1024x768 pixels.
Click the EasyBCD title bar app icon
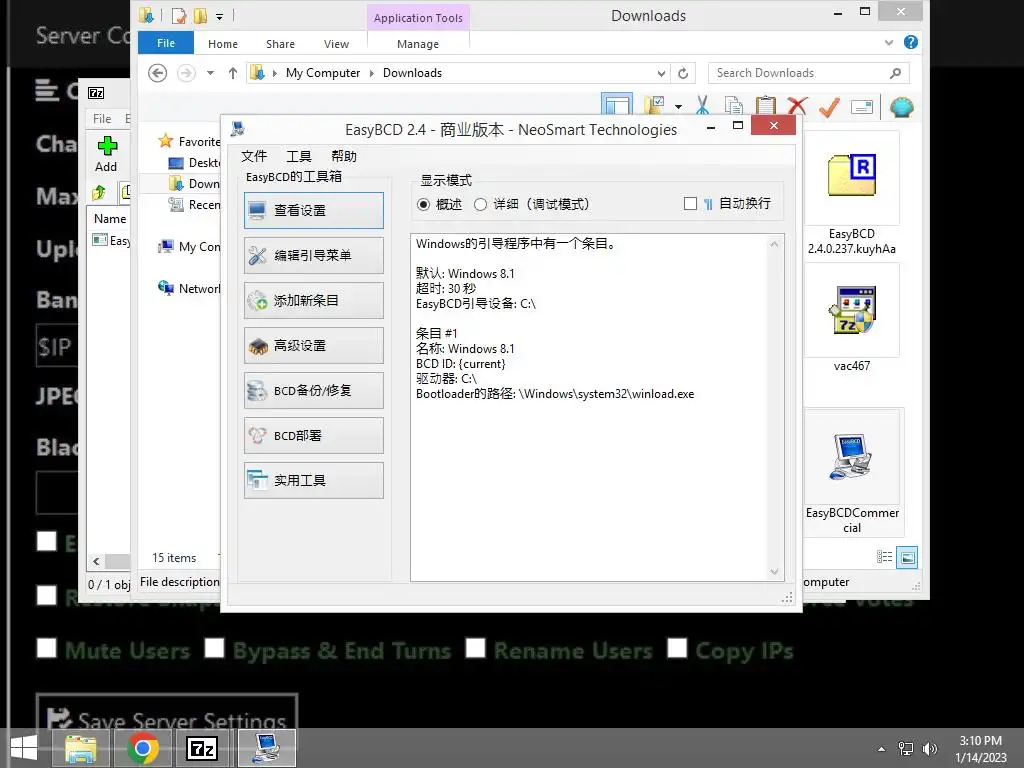pyautogui.click(x=238, y=129)
